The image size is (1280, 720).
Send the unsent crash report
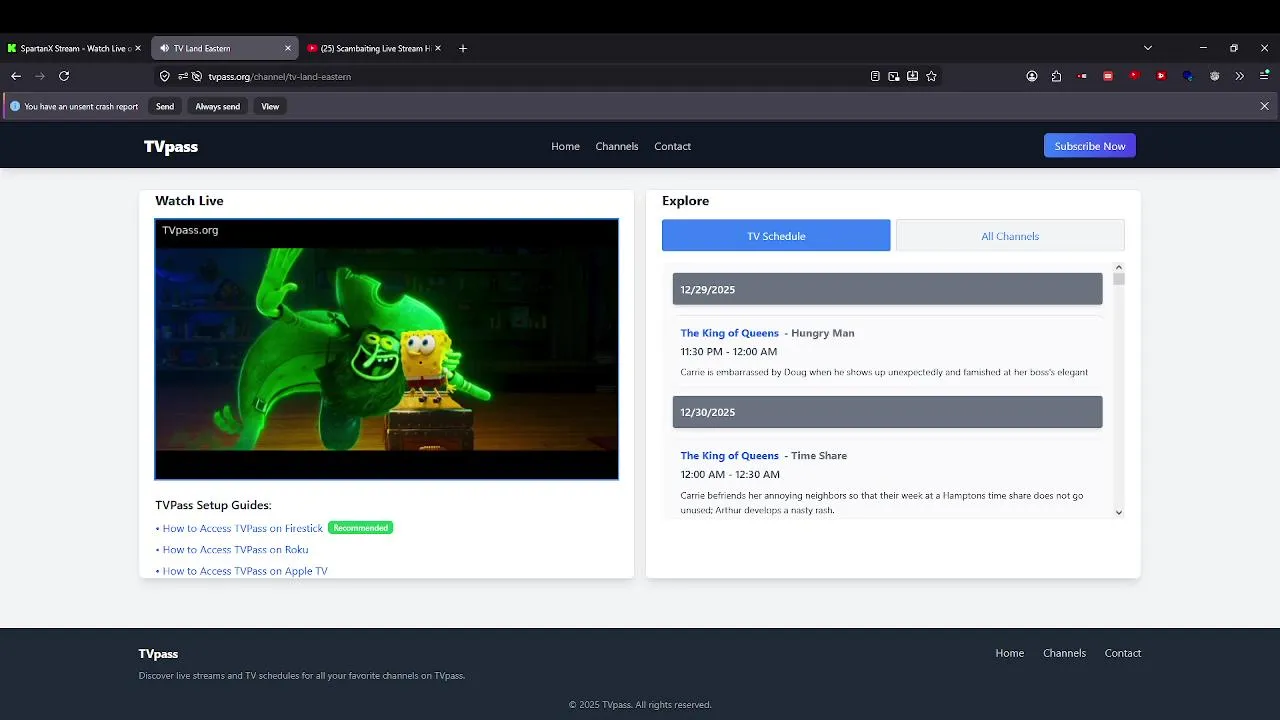[x=165, y=106]
